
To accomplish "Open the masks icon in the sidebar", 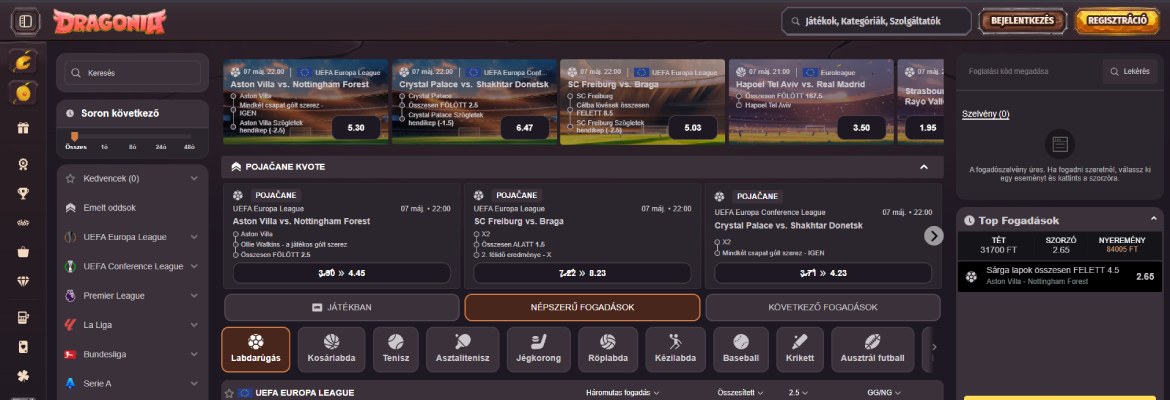I will click(x=23, y=222).
